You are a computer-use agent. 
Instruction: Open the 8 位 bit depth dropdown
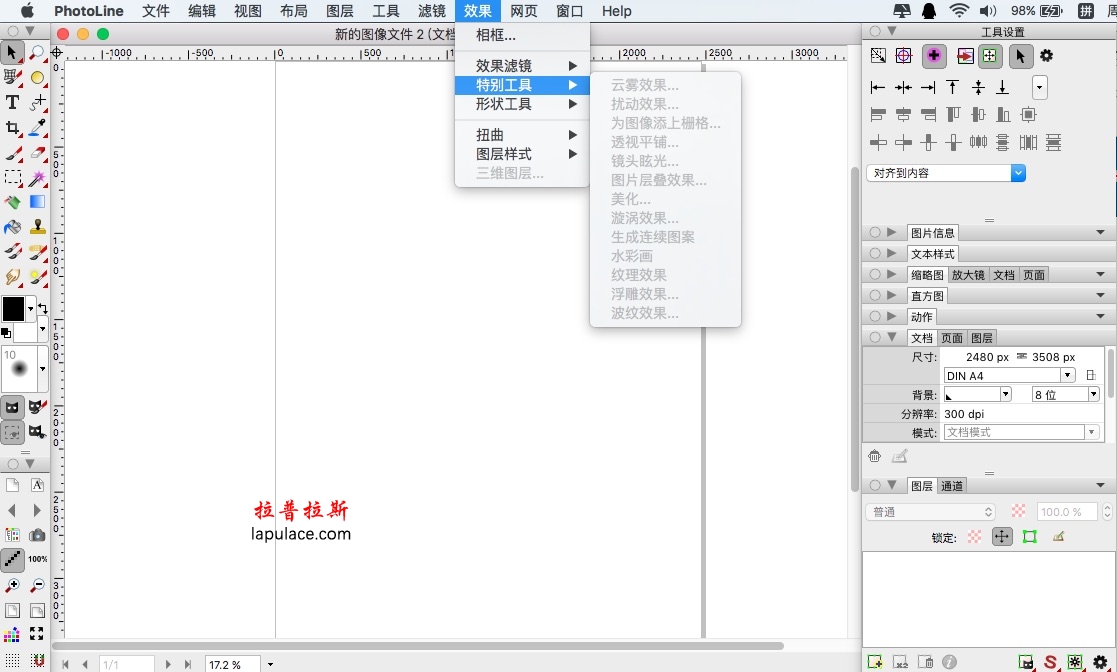tap(1066, 395)
